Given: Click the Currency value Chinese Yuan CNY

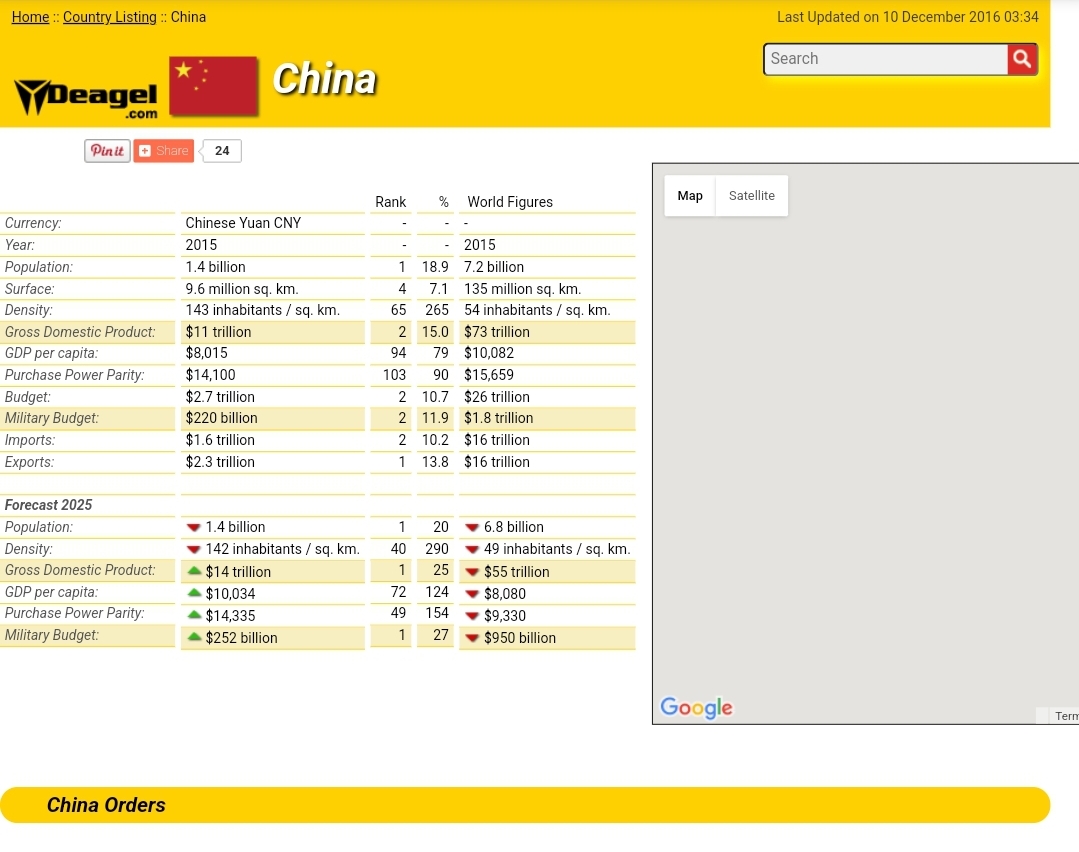Looking at the screenshot, I should point(243,223).
